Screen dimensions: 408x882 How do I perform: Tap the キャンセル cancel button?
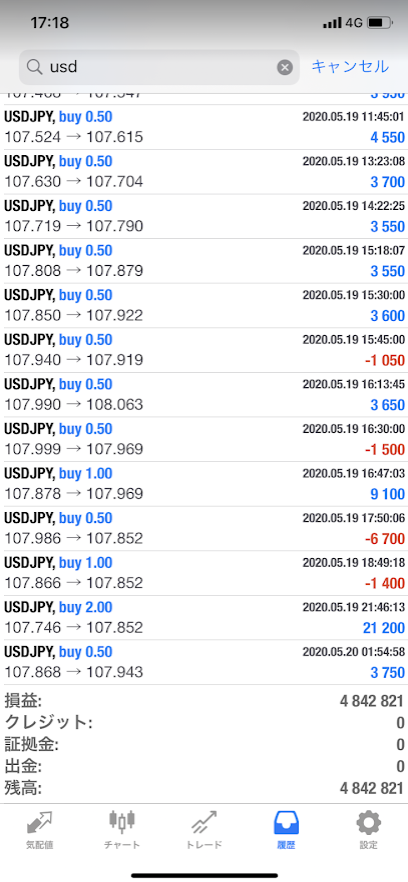point(350,66)
